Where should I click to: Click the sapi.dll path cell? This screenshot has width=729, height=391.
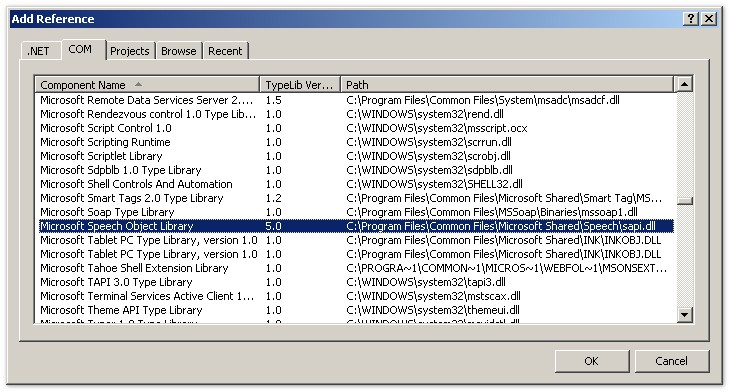501,226
